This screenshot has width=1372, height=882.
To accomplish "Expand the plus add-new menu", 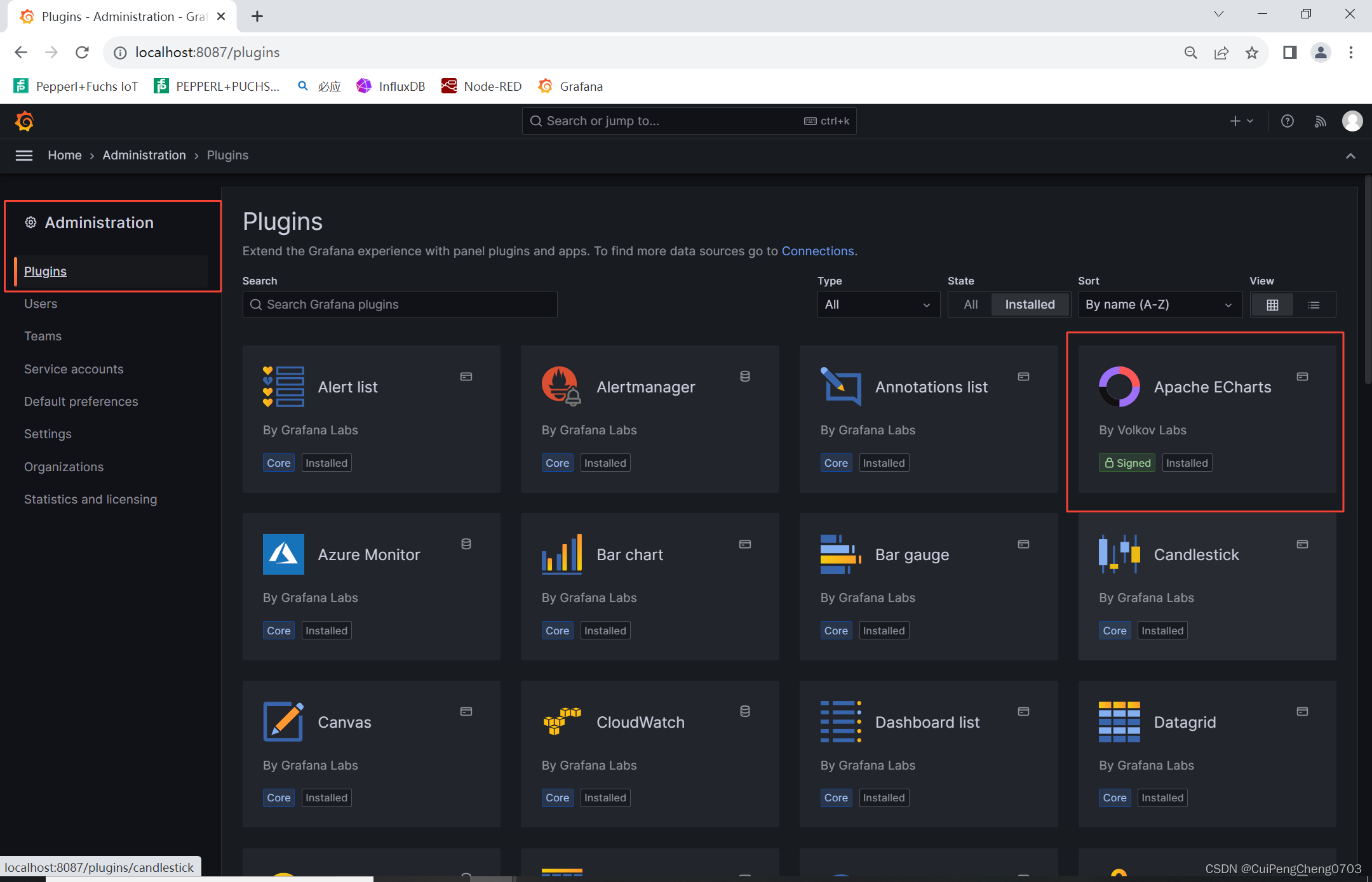I will pyautogui.click(x=1241, y=121).
